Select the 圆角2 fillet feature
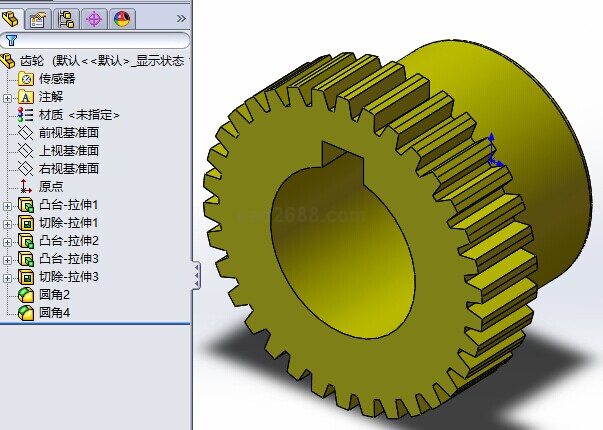This screenshot has width=603, height=430. (54, 295)
